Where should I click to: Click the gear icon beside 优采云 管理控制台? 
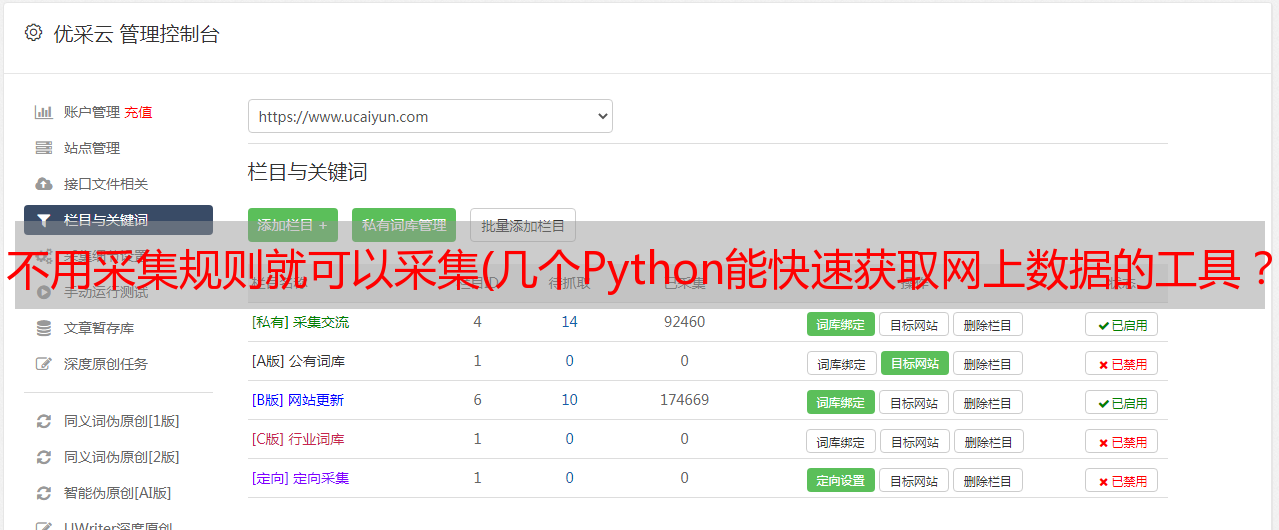coord(33,33)
